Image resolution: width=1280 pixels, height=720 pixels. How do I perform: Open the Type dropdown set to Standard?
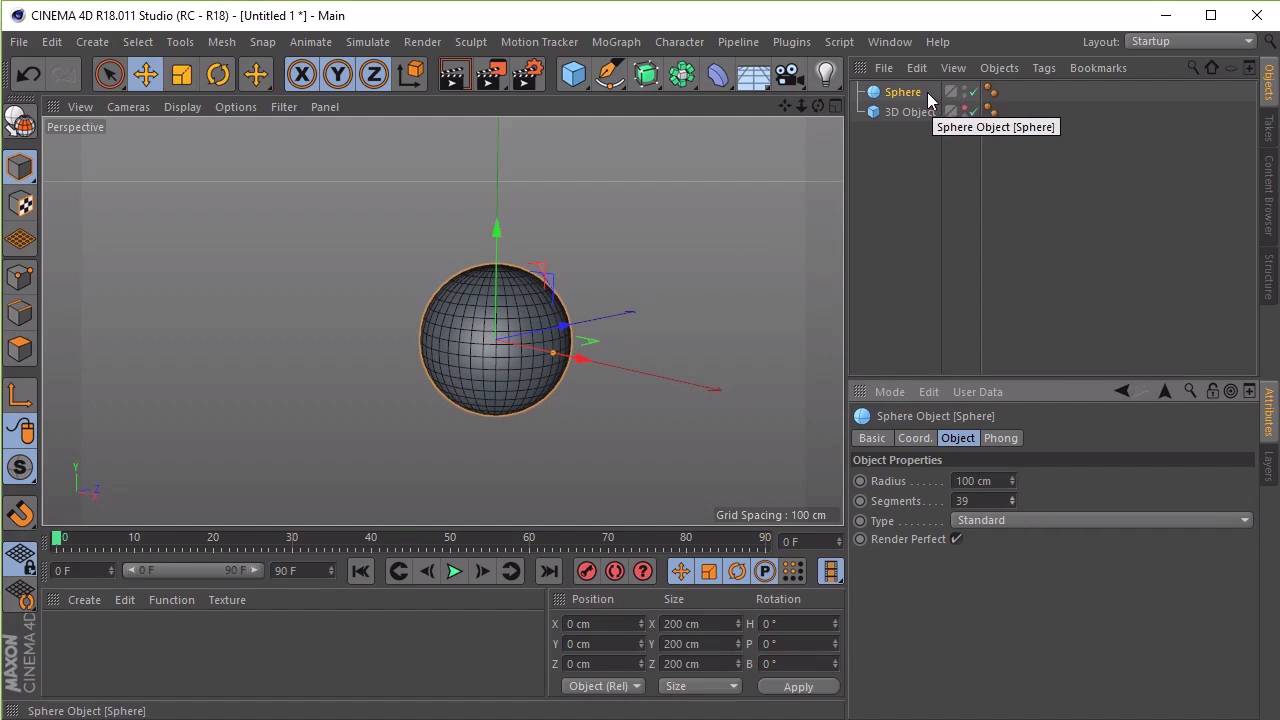click(1101, 520)
